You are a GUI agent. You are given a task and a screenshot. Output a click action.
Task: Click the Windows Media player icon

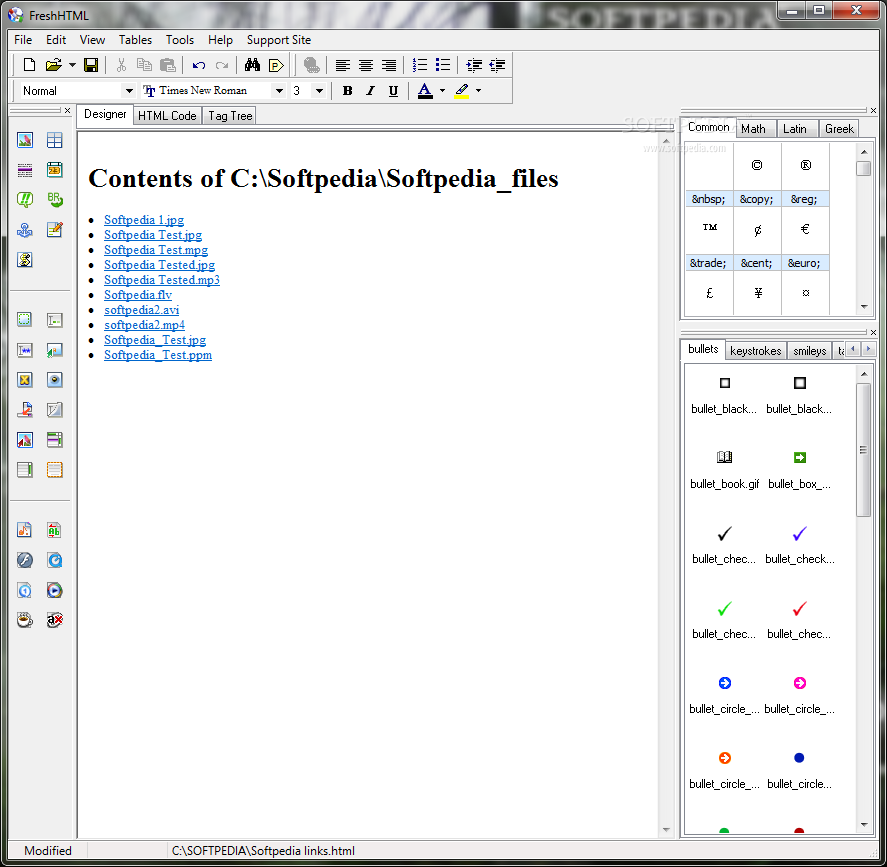pyautogui.click(x=54, y=590)
